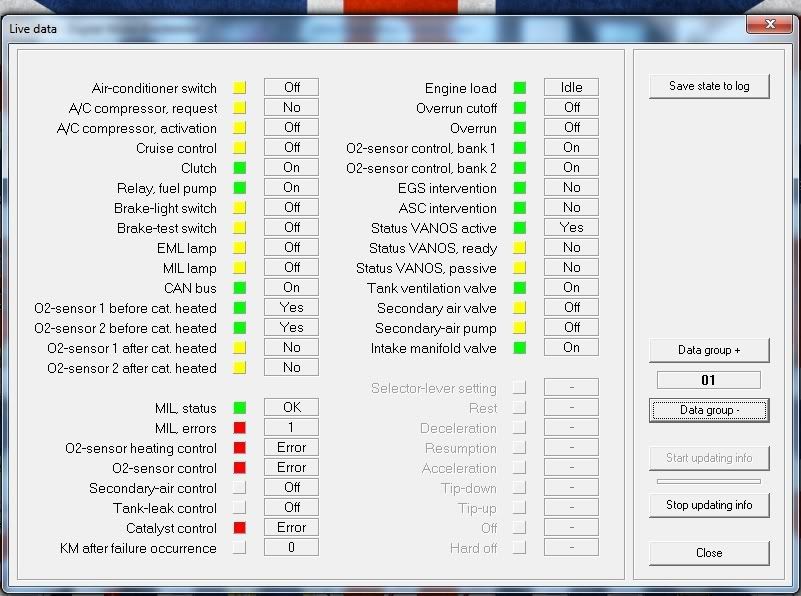Screen dimensions: 801x596
Task: Click the Close button in right panel
Action: [x=709, y=553]
